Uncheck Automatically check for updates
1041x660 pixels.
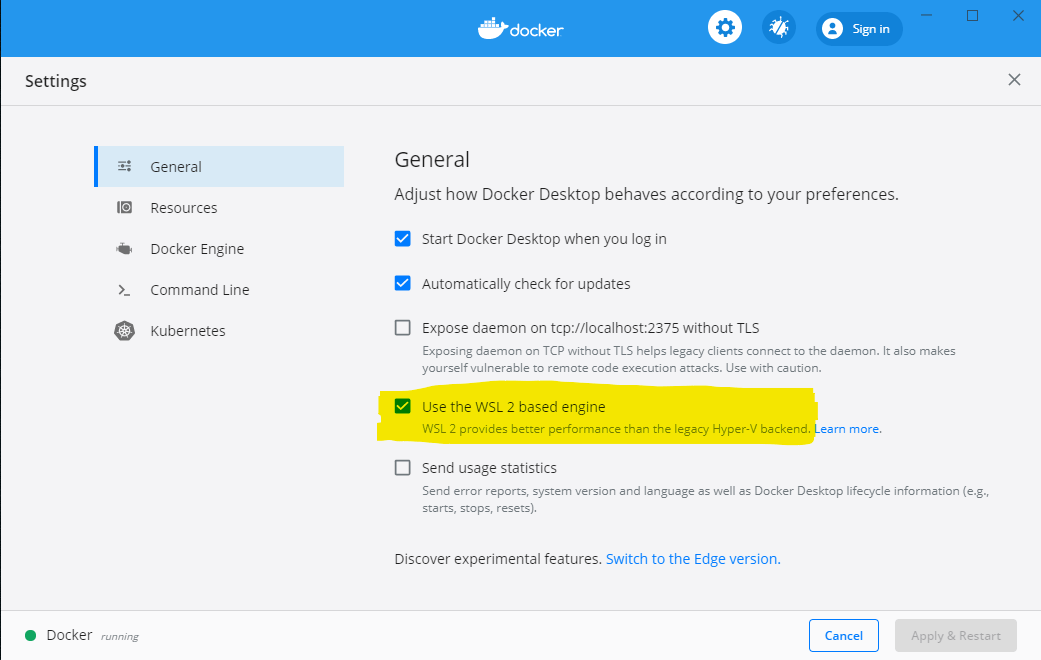[402, 284]
